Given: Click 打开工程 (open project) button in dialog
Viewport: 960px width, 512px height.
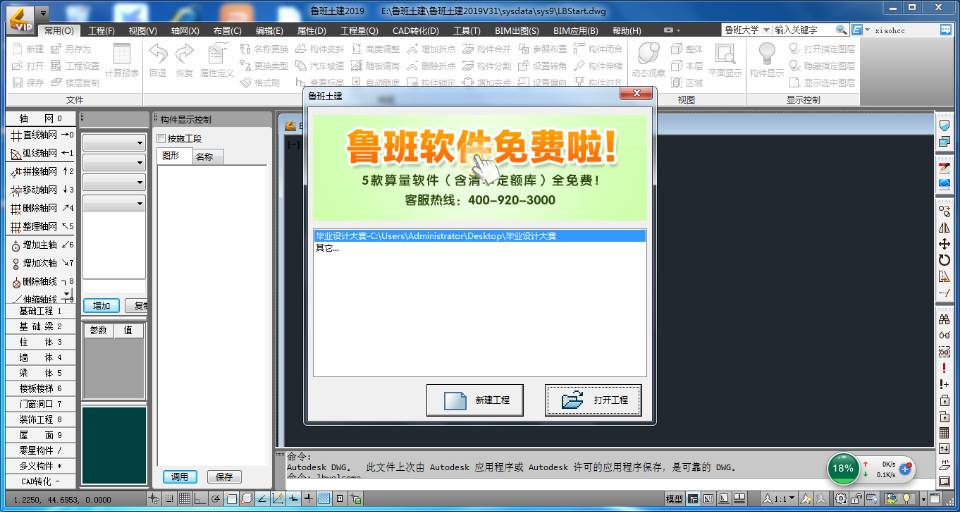Looking at the screenshot, I should (593, 401).
